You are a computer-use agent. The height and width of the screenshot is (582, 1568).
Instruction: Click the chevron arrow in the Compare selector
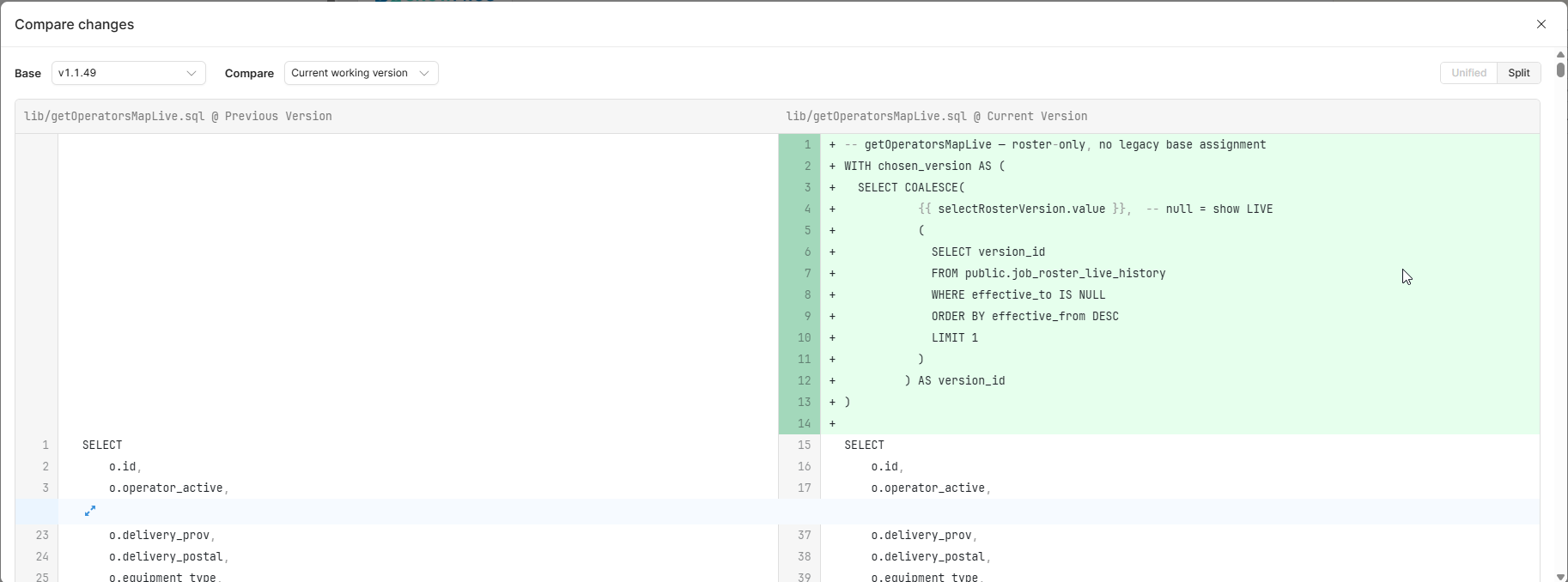click(424, 73)
